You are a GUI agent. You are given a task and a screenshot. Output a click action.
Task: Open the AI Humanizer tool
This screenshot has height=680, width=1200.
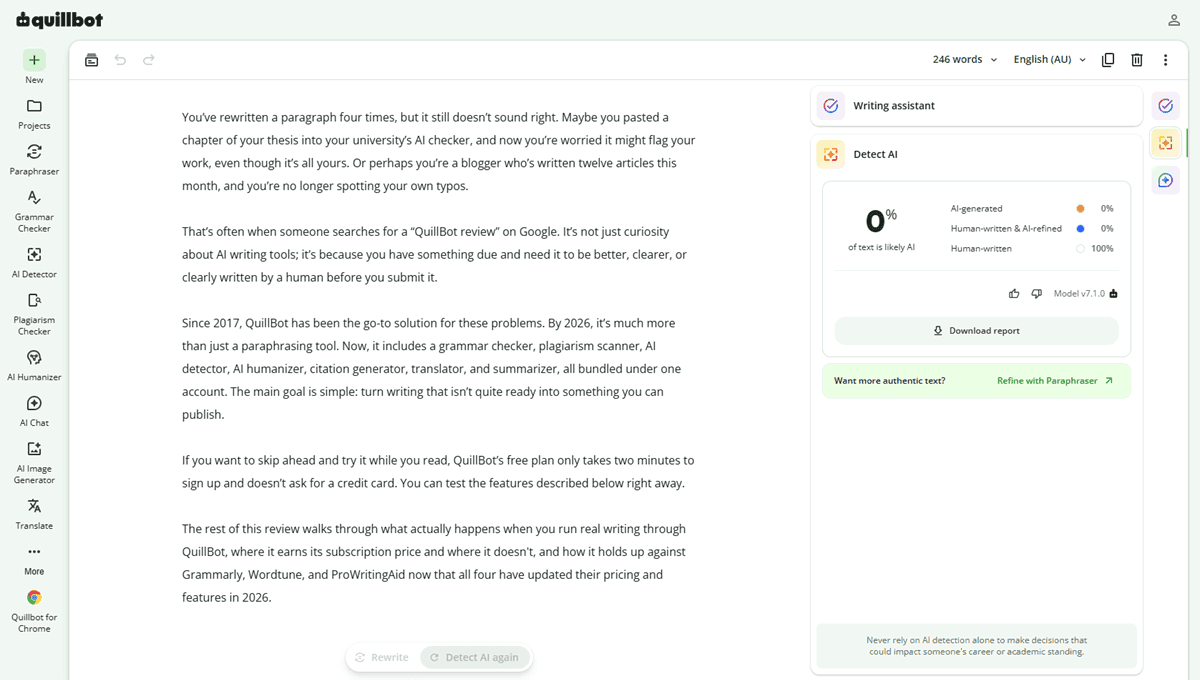(x=34, y=365)
